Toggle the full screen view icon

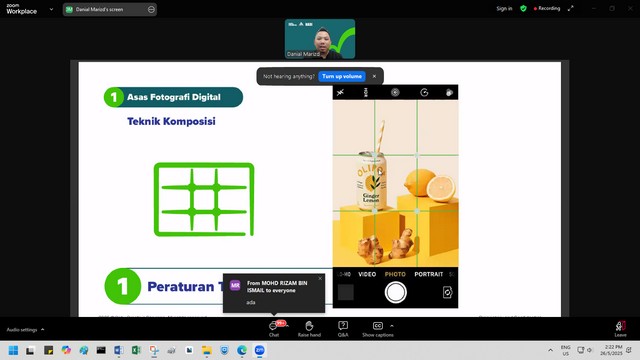pyautogui.click(x=571, y=9)
